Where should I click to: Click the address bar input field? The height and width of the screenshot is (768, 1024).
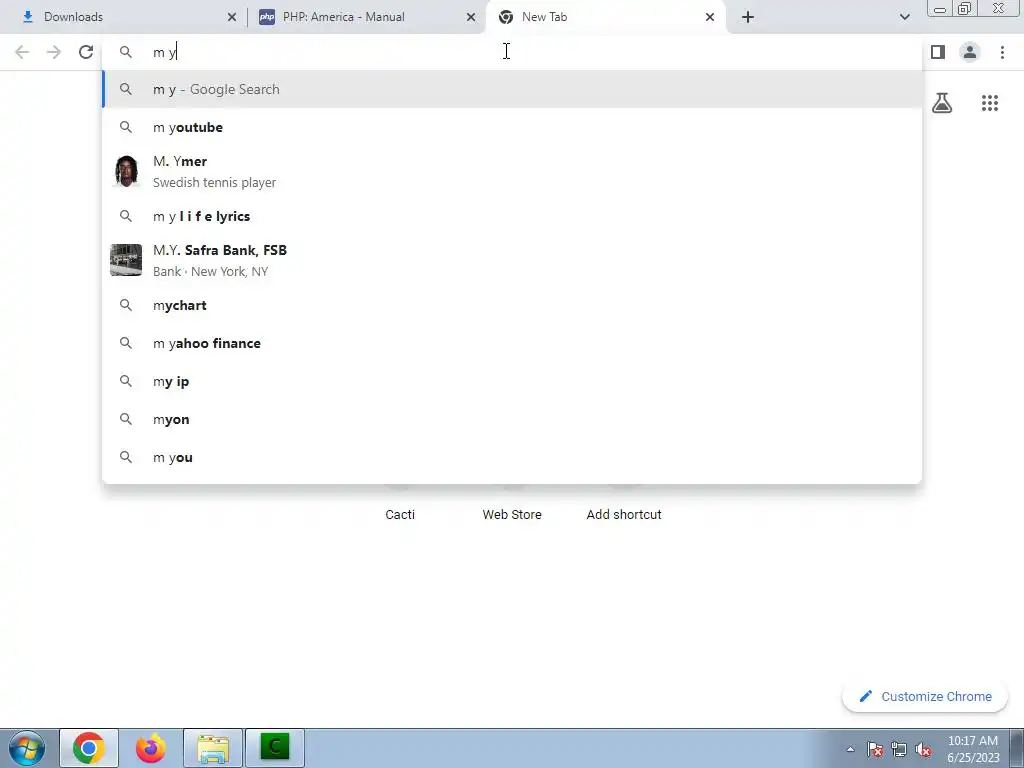pos(512,52)
